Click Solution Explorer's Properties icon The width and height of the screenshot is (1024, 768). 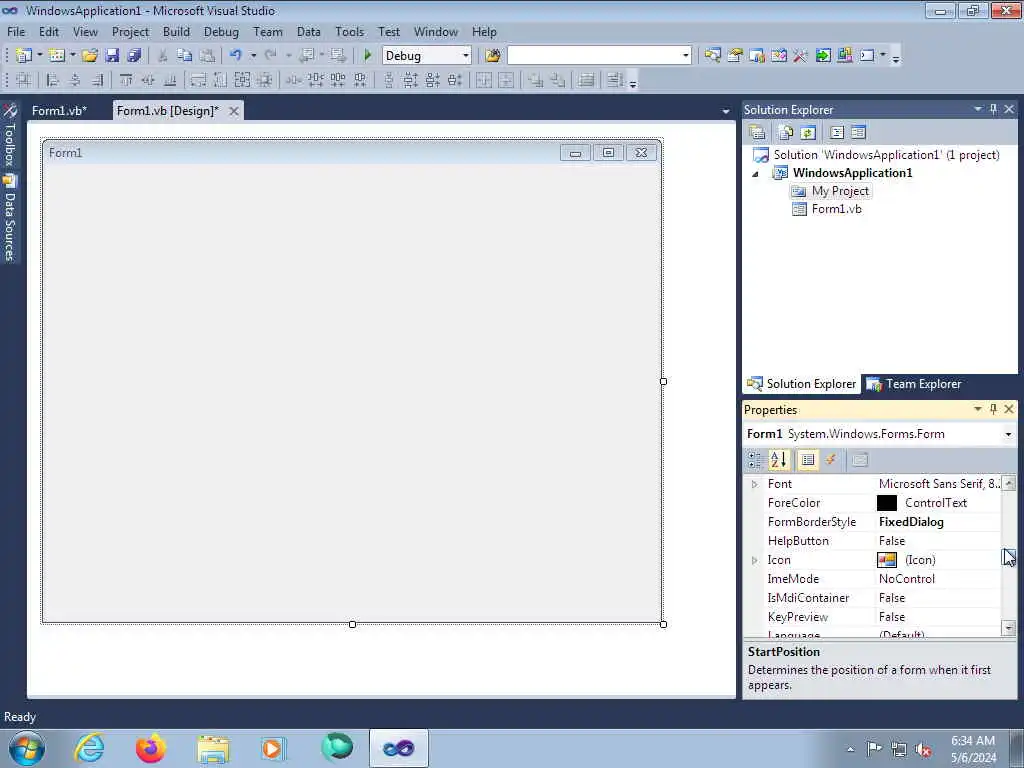coord(758,133)
